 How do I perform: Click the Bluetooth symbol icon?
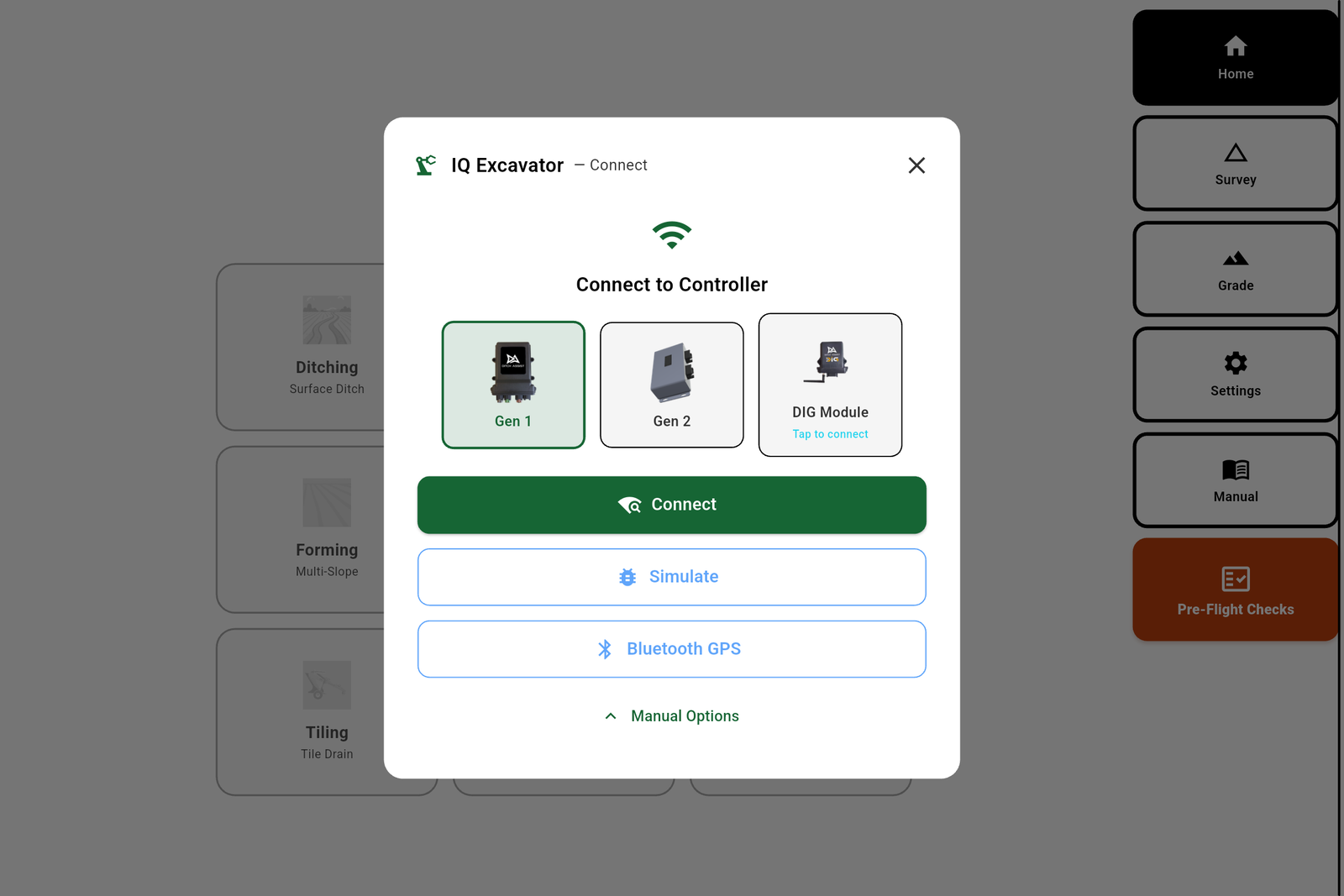pos(605,649)
